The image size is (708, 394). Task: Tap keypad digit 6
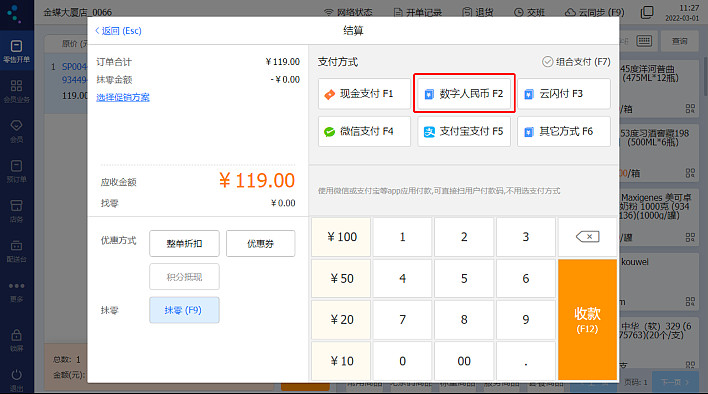pos(526,278)
